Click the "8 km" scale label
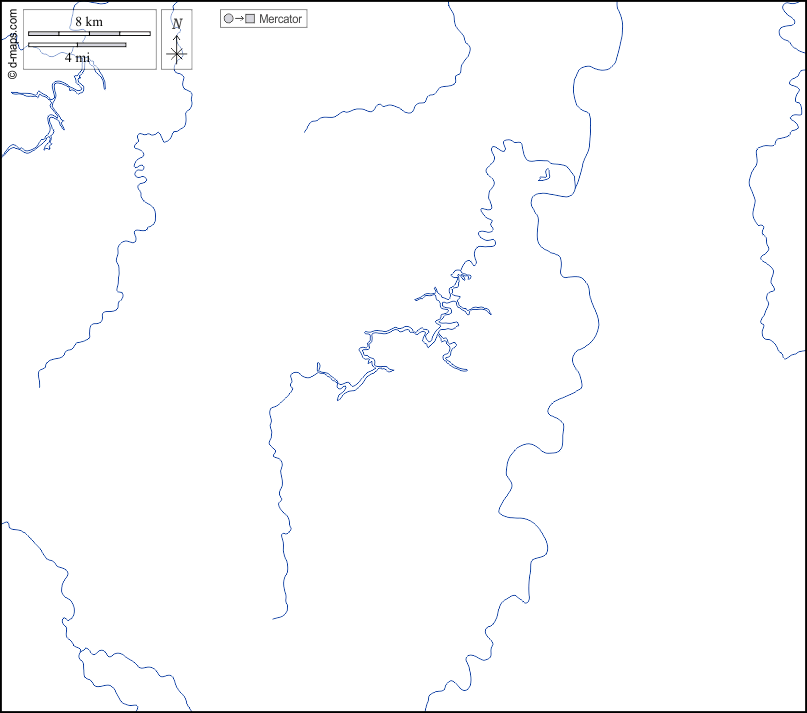807x713 pixels. click(x=89, y=22)
